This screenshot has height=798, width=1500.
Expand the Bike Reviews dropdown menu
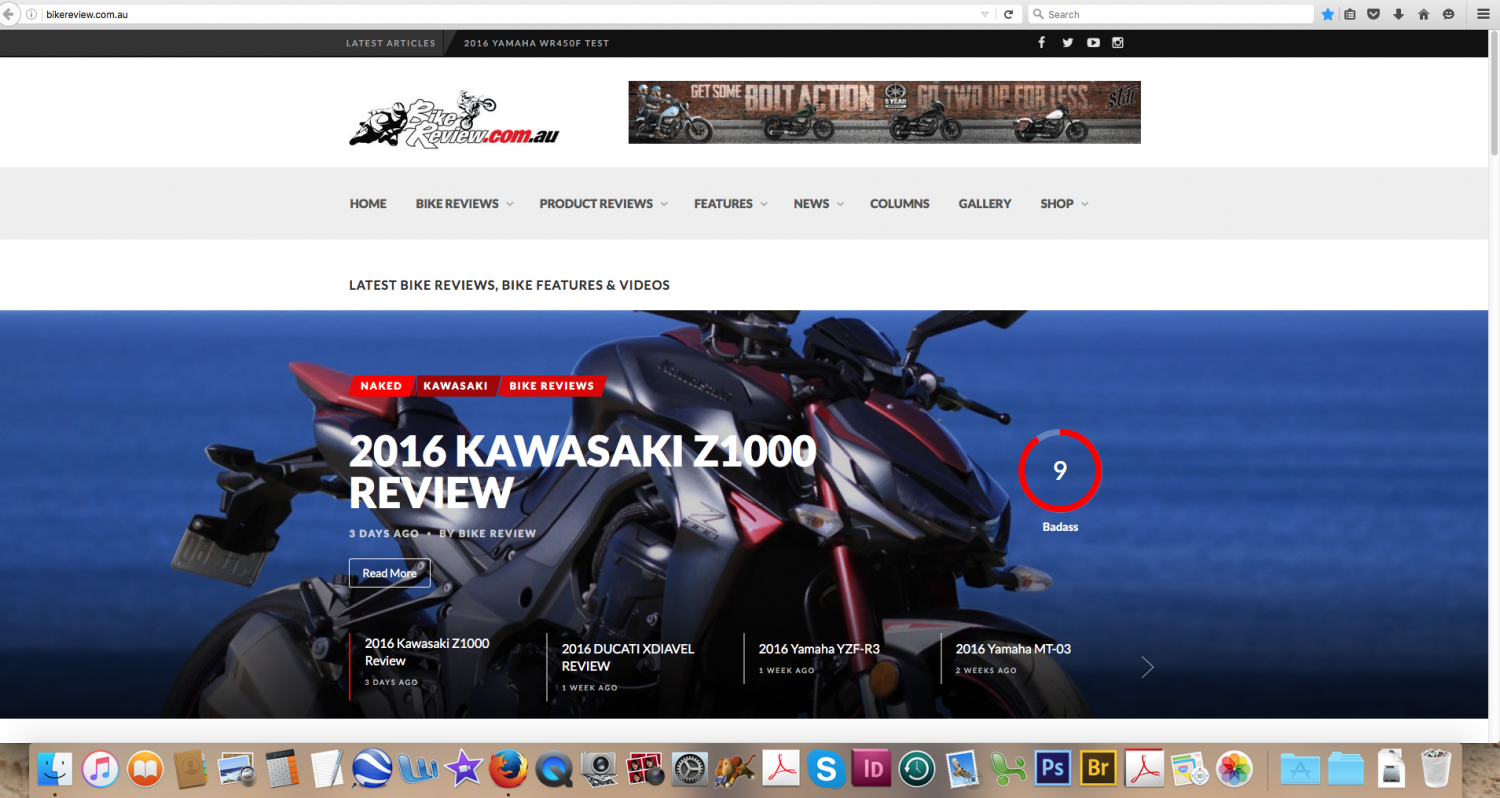pyautogui.click(x=464, y=203)
